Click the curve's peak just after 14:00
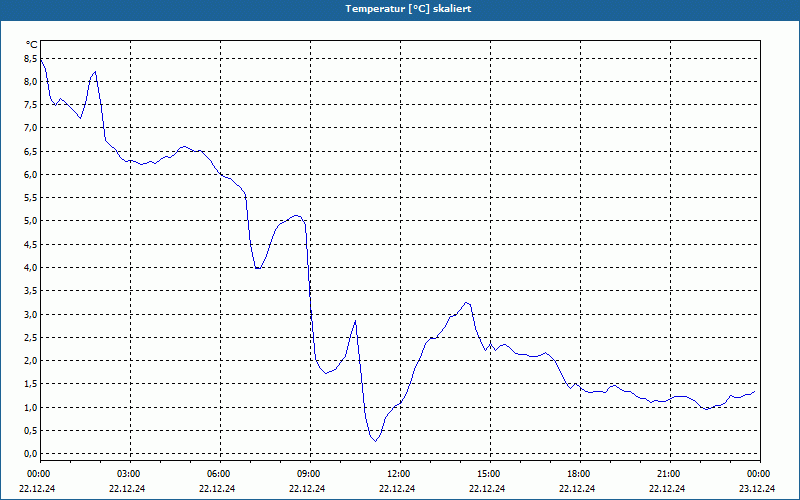Image resolution: width=800 pixels, height=500 pixels. [x=466, y=303]
